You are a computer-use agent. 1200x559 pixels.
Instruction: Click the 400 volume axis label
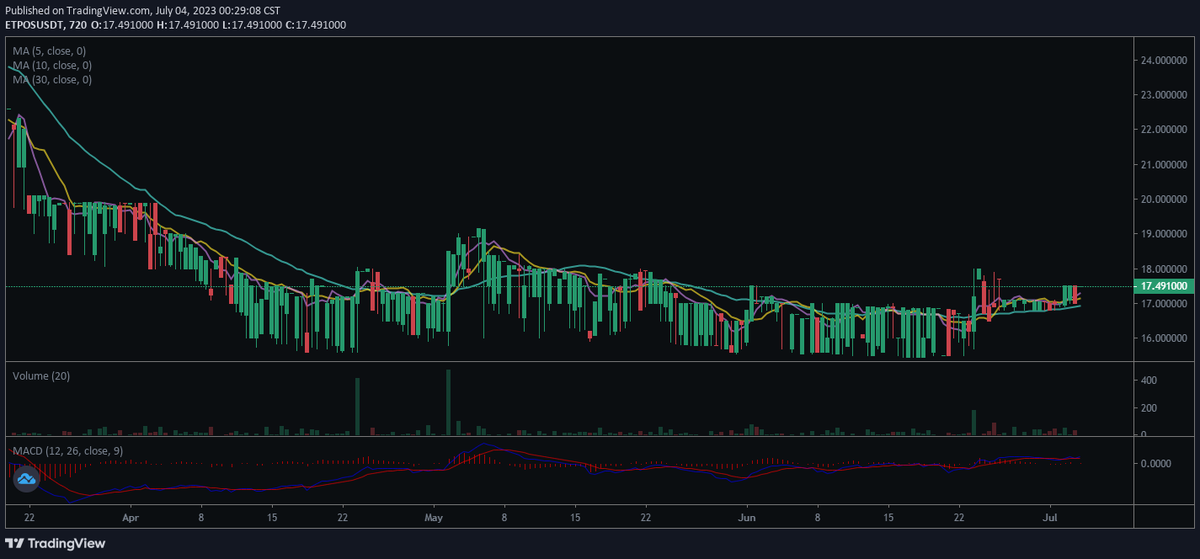1149,381
